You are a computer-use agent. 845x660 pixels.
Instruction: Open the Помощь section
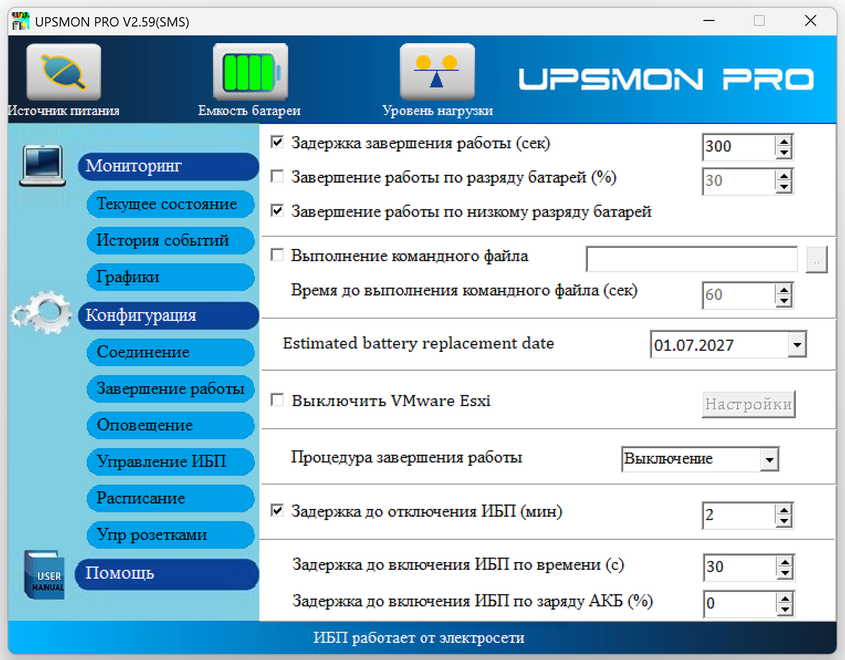click(x=167, y=573)
